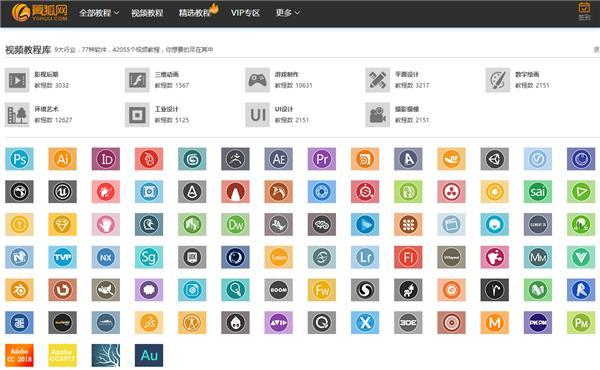The image size is (600, 370).
Task: Click the 教程数 3217 count text
Action: 412,85
